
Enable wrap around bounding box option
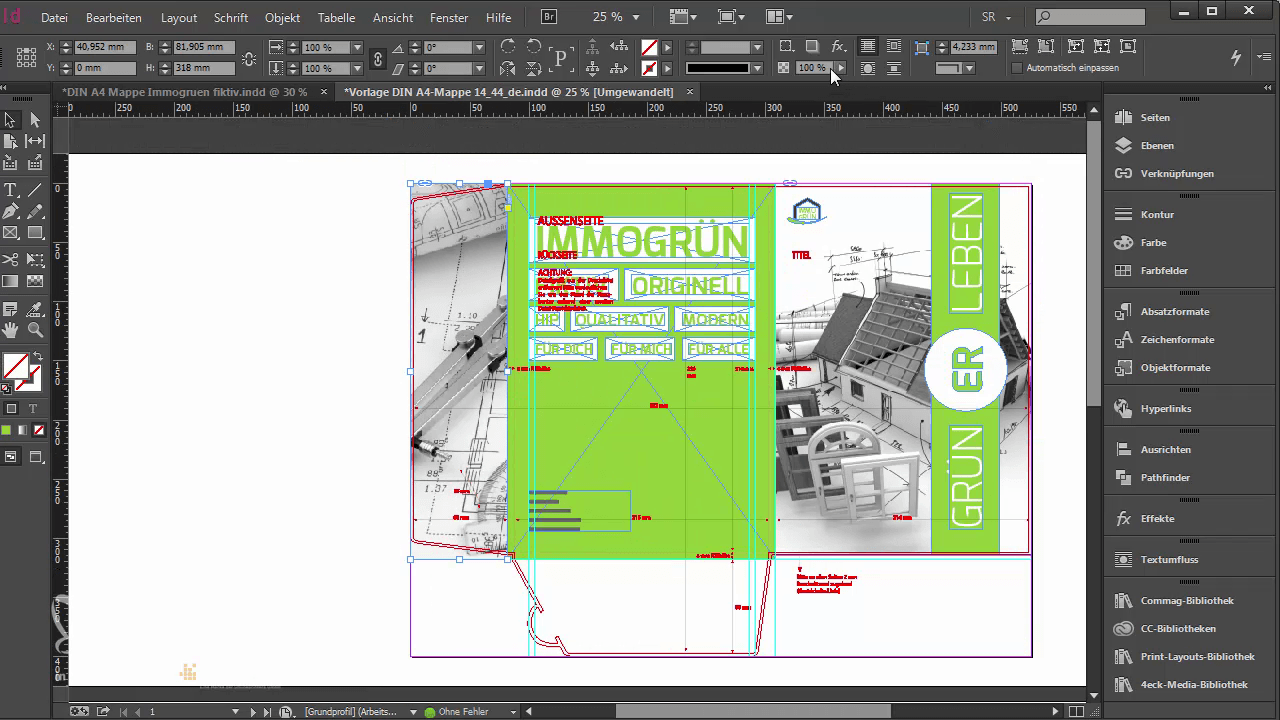tap(893, 47)
